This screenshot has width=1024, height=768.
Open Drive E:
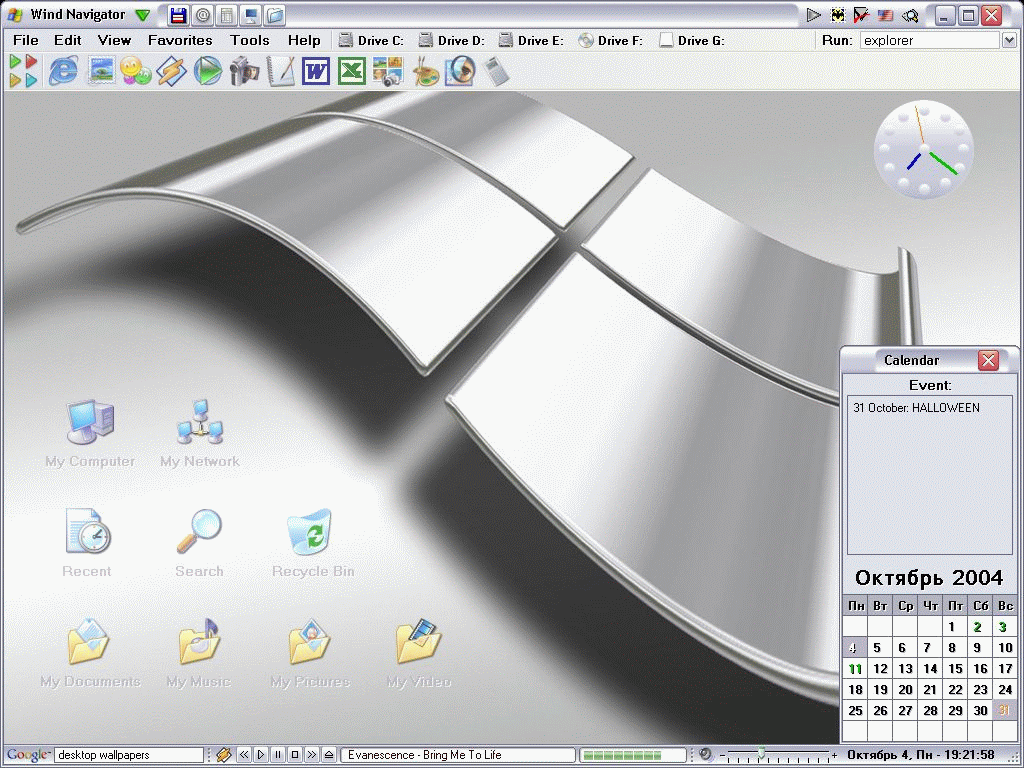pyautogui.click(x=531, y=40)
